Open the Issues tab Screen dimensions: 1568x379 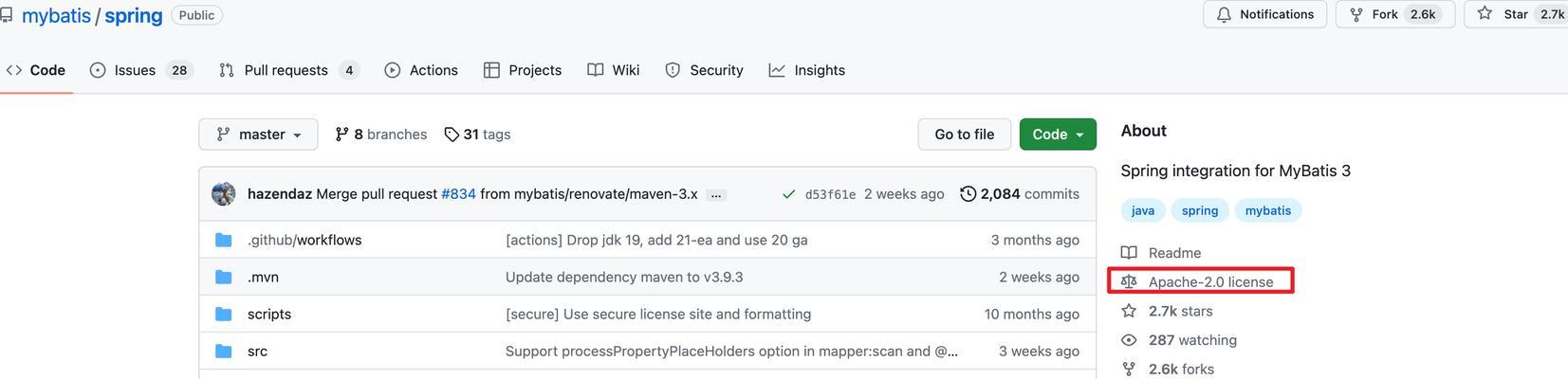tap(141, 70)
